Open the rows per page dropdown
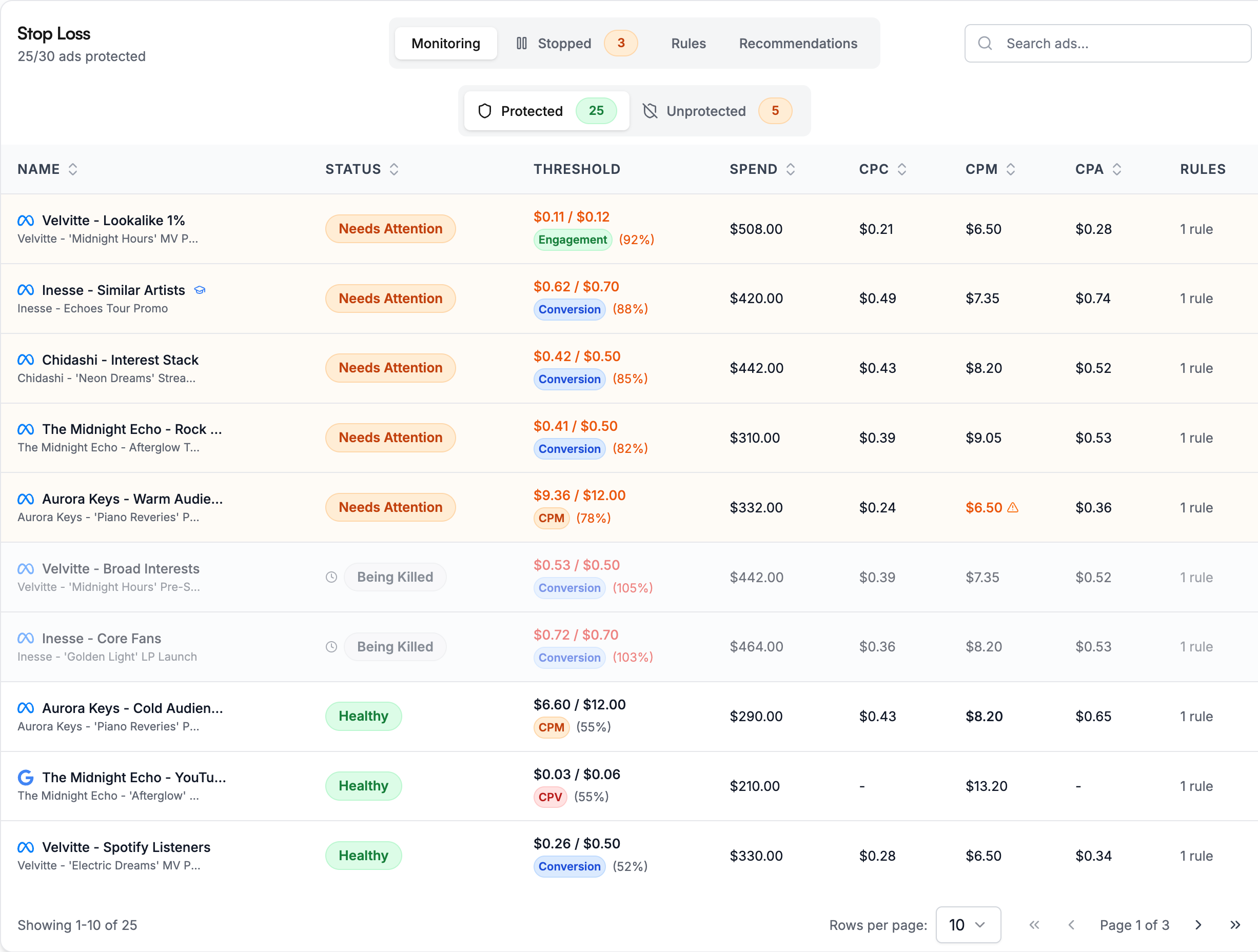 coord(968,925)
